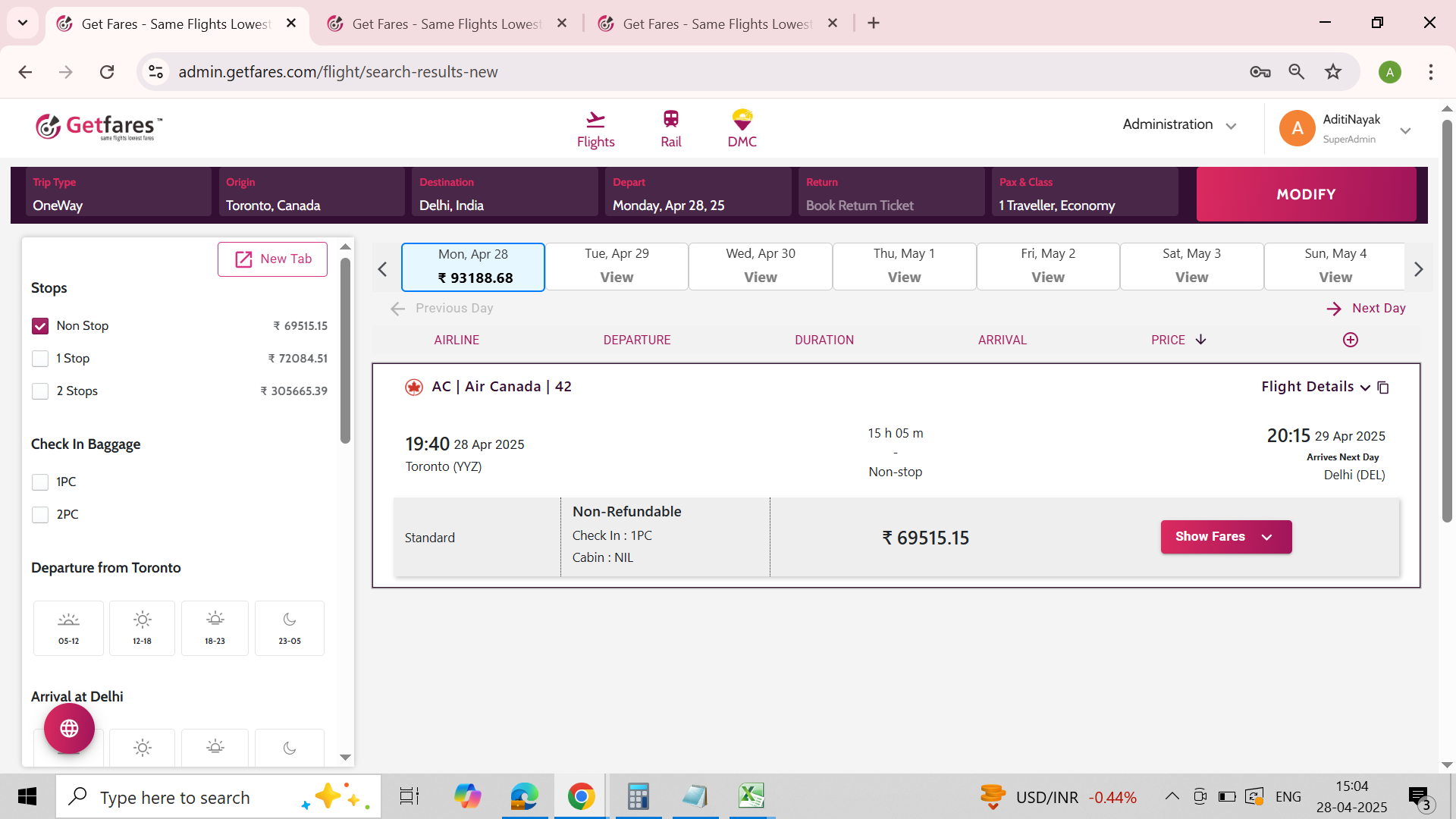Expand the Show Fares dropdown

1225,537
